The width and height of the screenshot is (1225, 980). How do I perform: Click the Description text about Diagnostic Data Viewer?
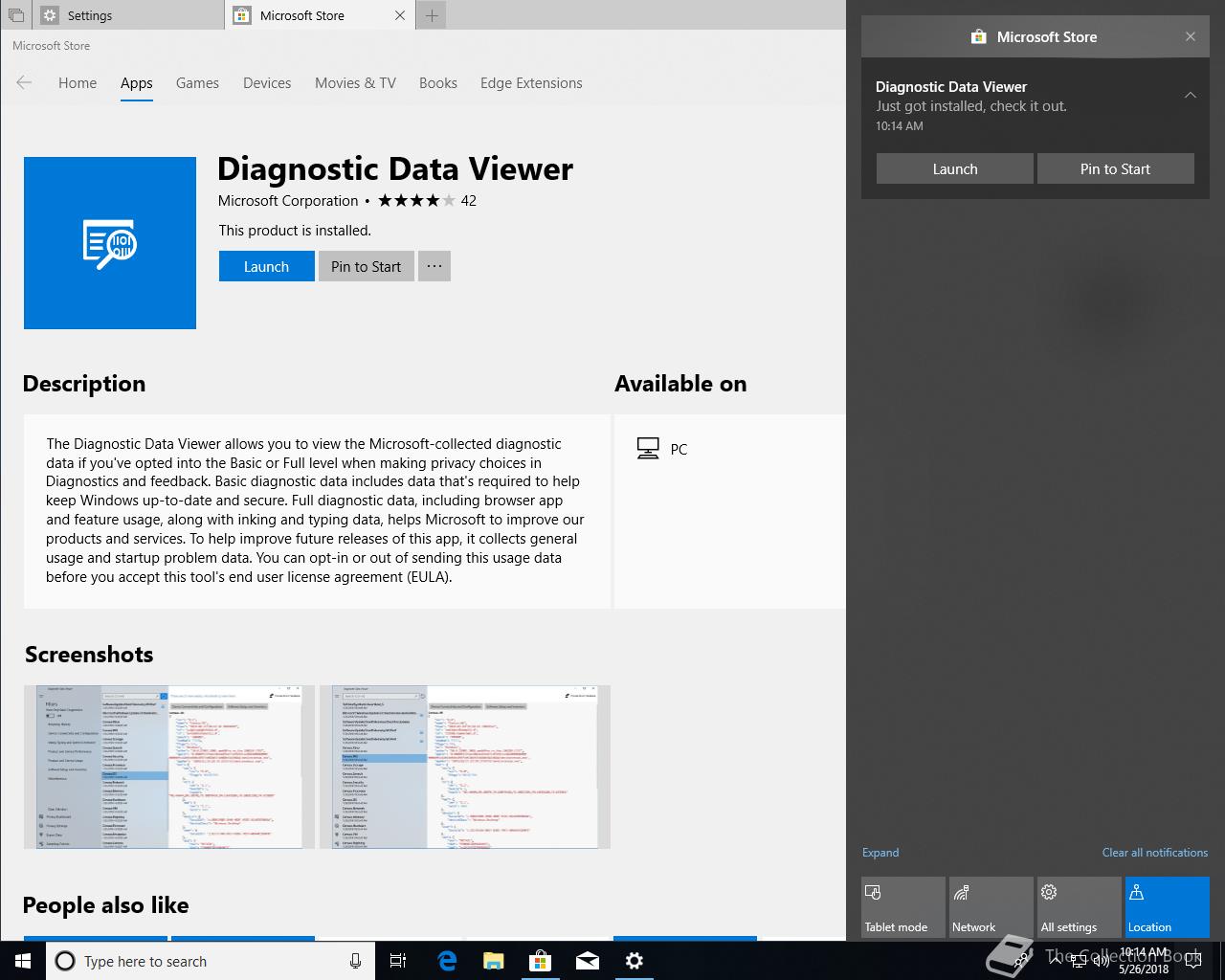point(315,510)
